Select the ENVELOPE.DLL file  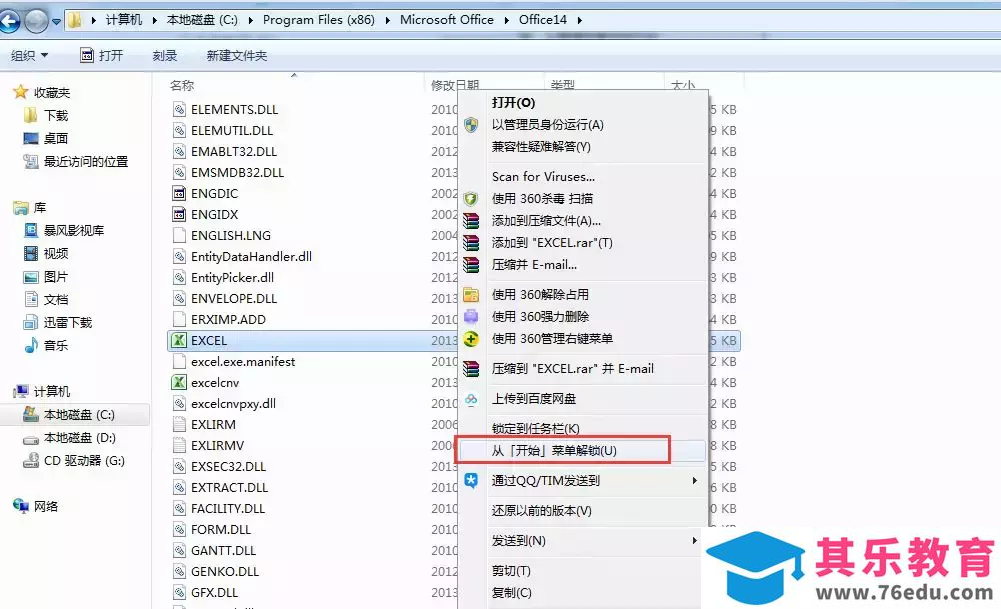pos(234,299)
